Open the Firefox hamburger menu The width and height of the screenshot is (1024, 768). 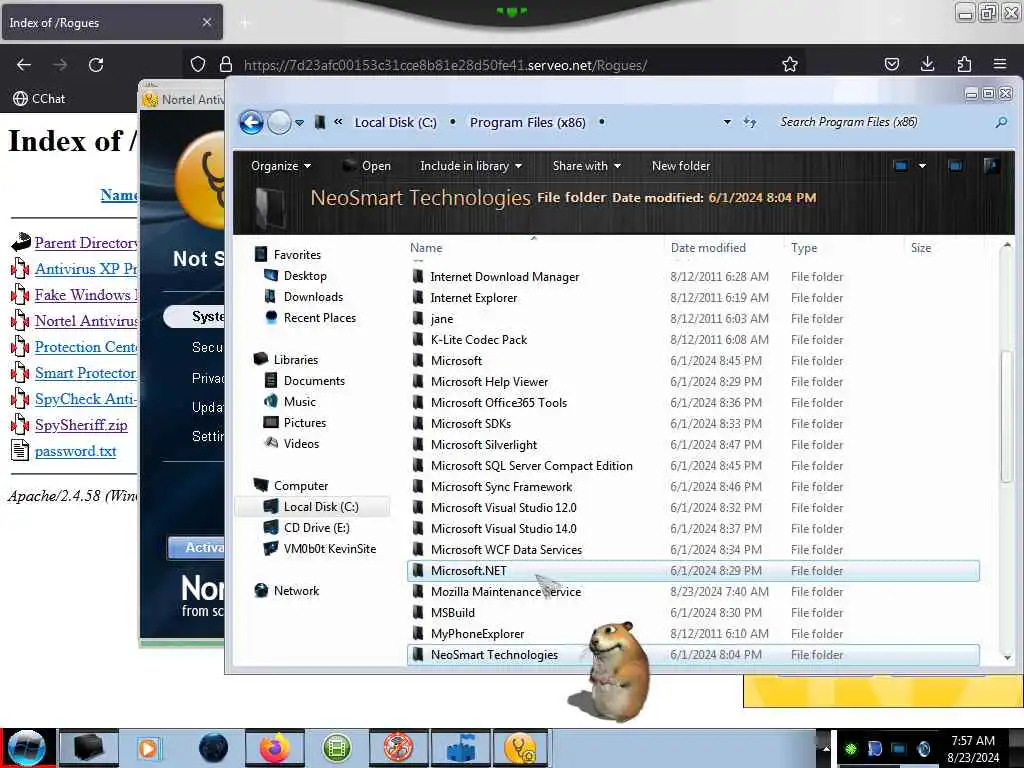[1000, 64]
